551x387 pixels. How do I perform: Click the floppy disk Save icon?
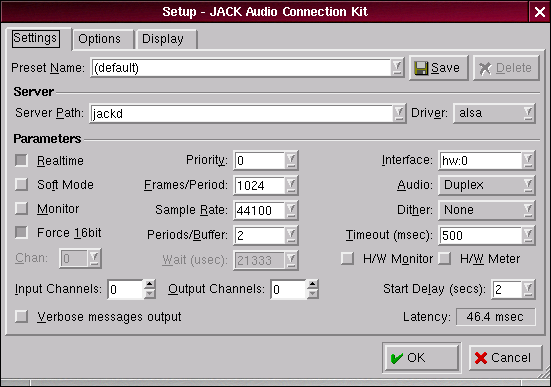tap(421, 68)
